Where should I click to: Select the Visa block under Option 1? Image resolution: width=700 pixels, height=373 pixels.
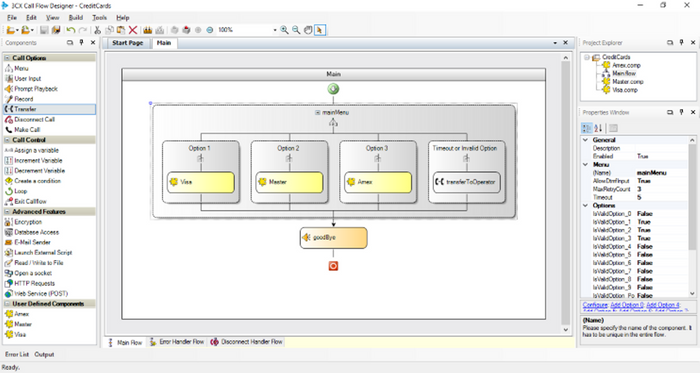click(200, 182)
